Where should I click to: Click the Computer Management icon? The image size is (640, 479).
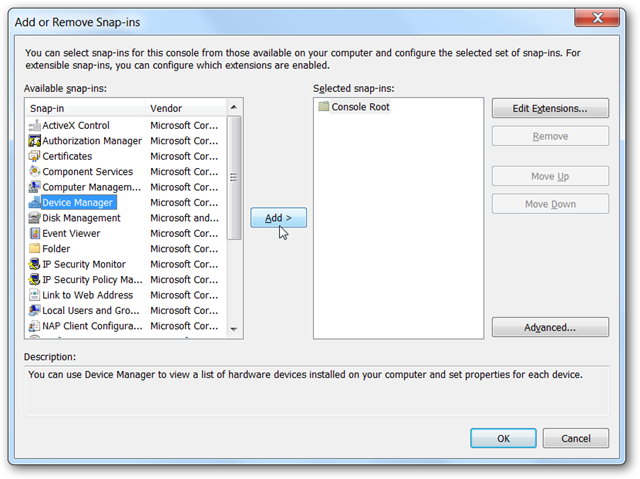click(x=35, y=187)
